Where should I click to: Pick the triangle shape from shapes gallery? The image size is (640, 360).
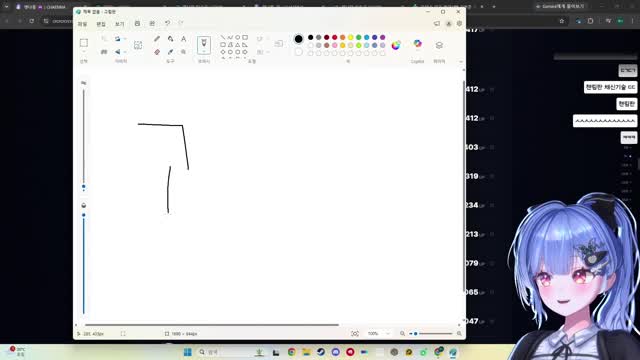[238, 45]
